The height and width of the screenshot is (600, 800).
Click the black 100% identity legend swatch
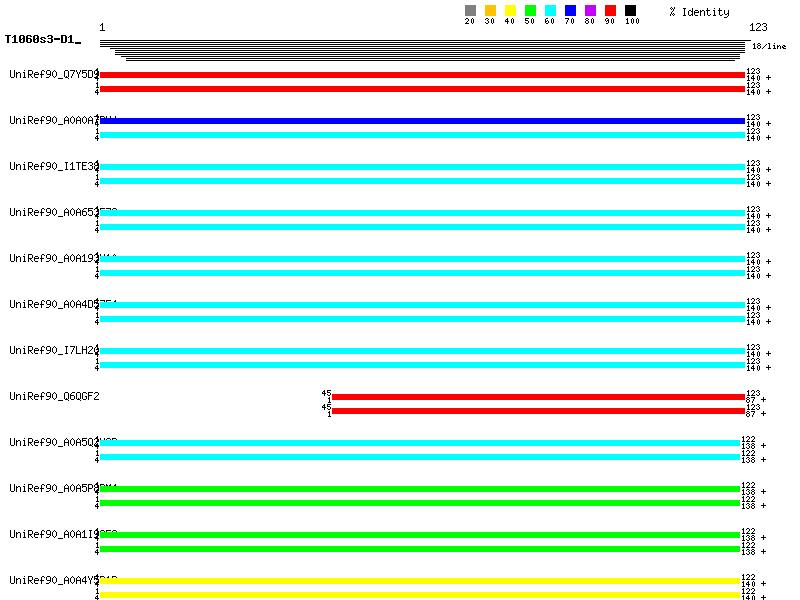[x=630, y=11]
